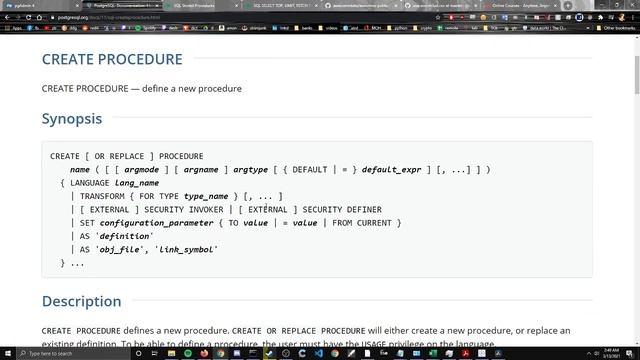Click the Synopsis section heading
This screenshot has height=360, width=640.
pyautogui.click(x=72, y=119)
